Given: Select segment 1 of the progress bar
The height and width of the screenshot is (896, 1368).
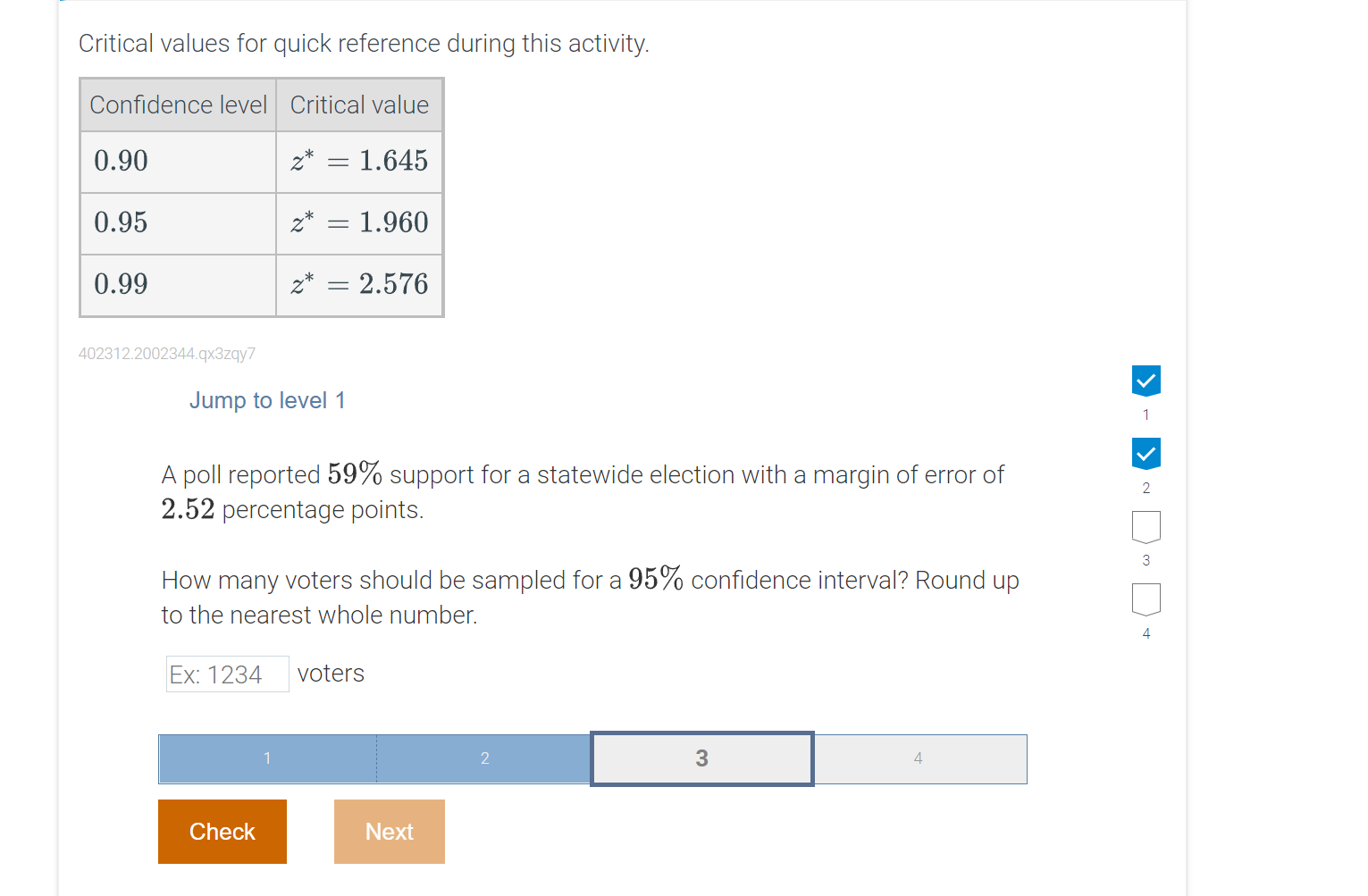Looking at the screenshot, I should click(x=266, y=758).
